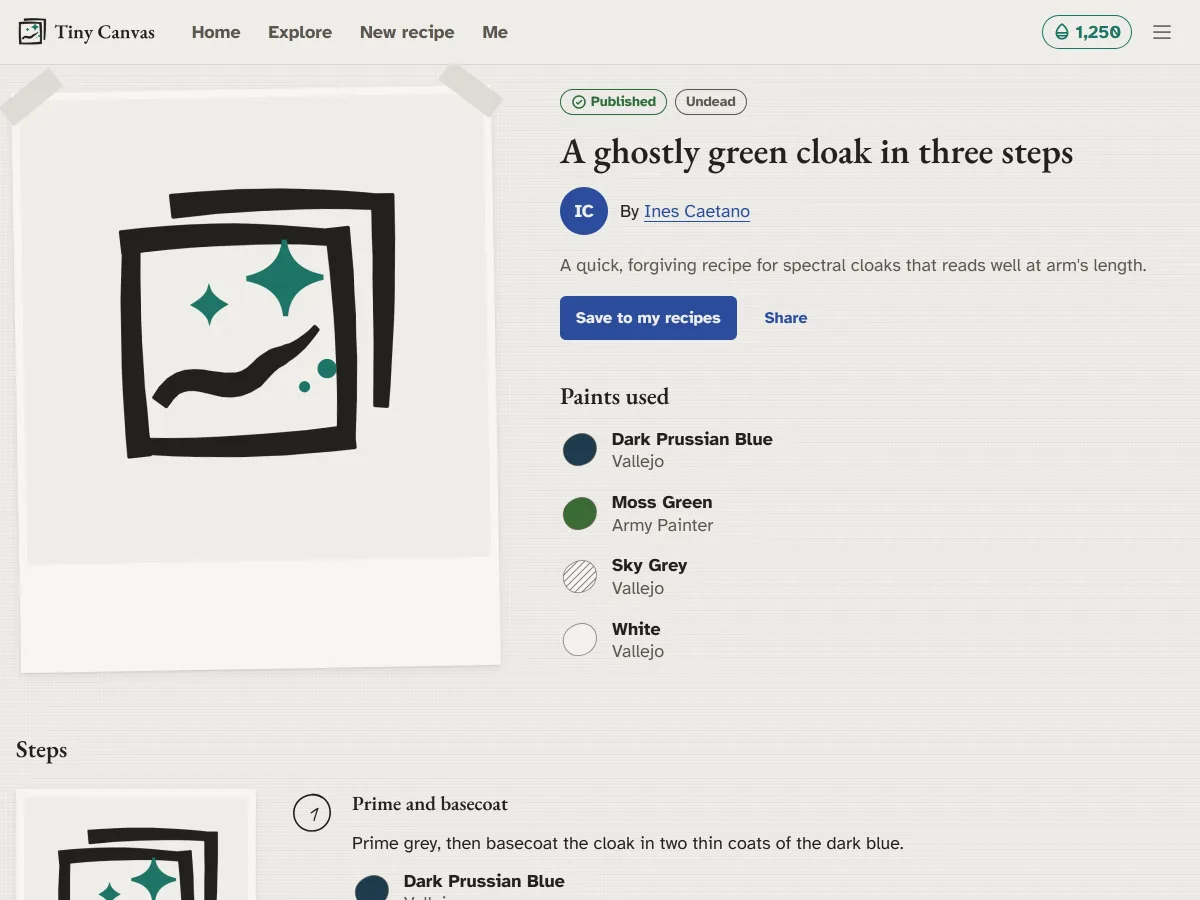Click the 'Paints used' heading

[614, 397]
